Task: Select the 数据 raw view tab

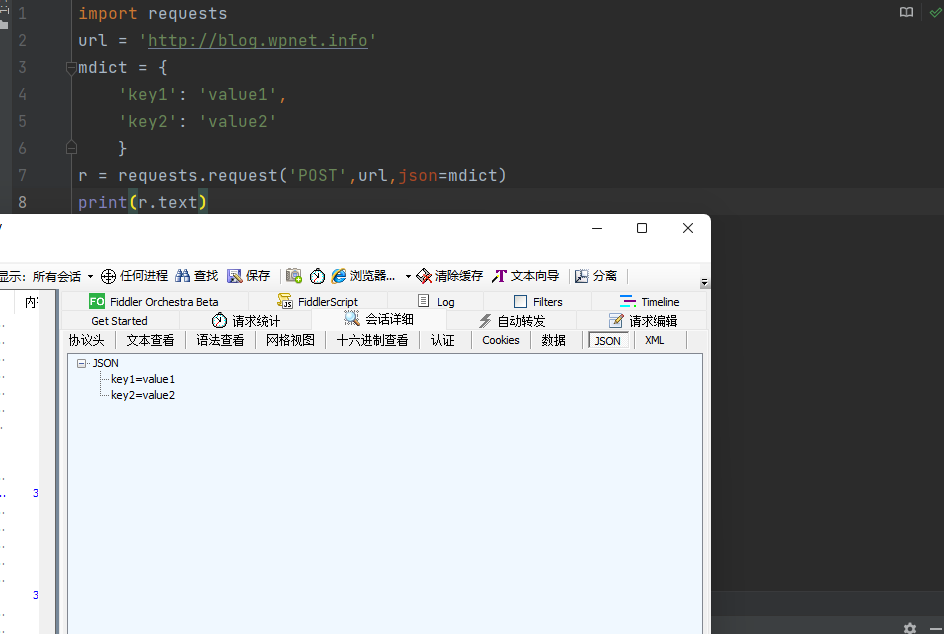Action: (553, 340)
